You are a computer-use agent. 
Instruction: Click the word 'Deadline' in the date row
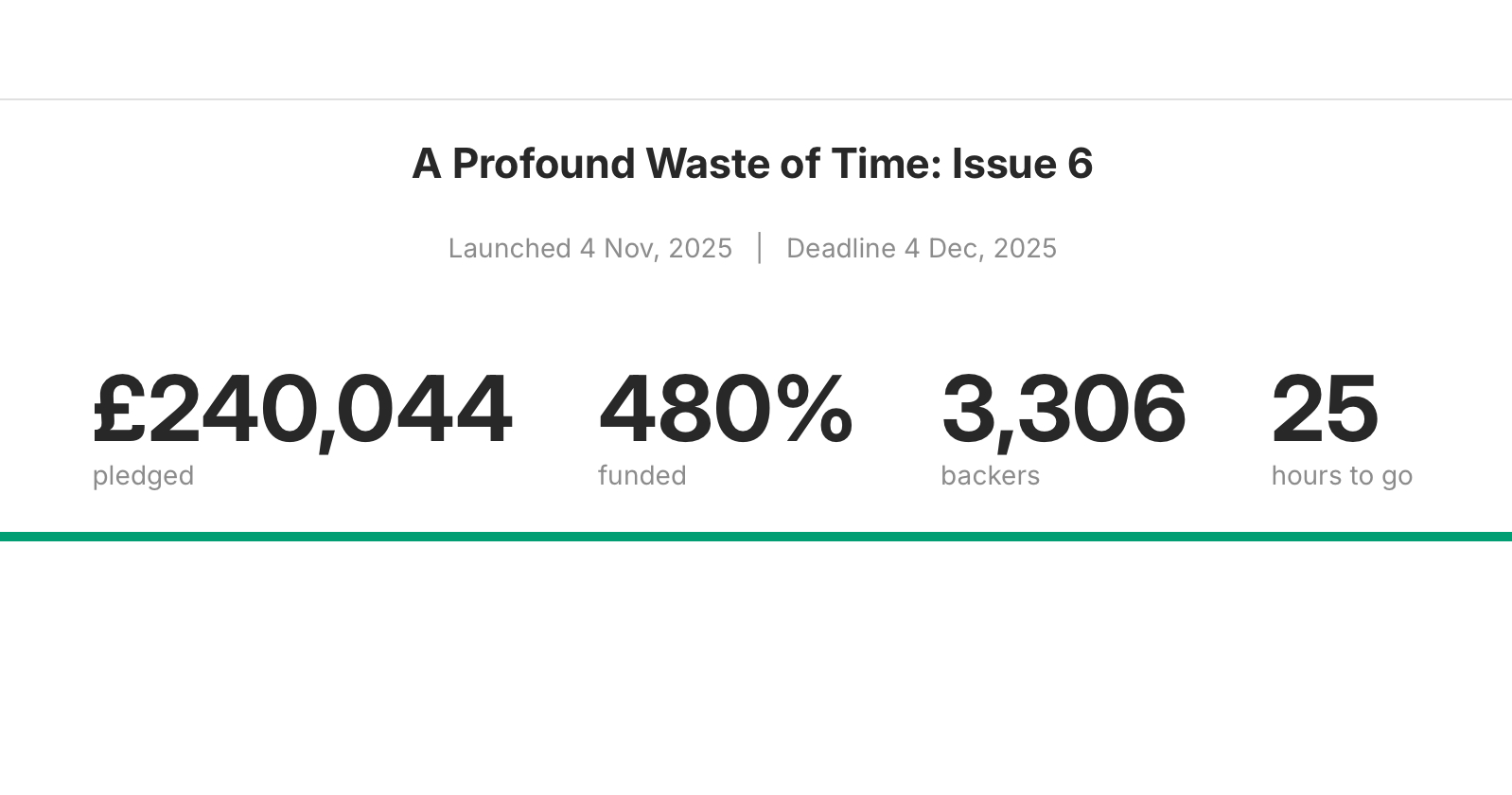point(840,248)
